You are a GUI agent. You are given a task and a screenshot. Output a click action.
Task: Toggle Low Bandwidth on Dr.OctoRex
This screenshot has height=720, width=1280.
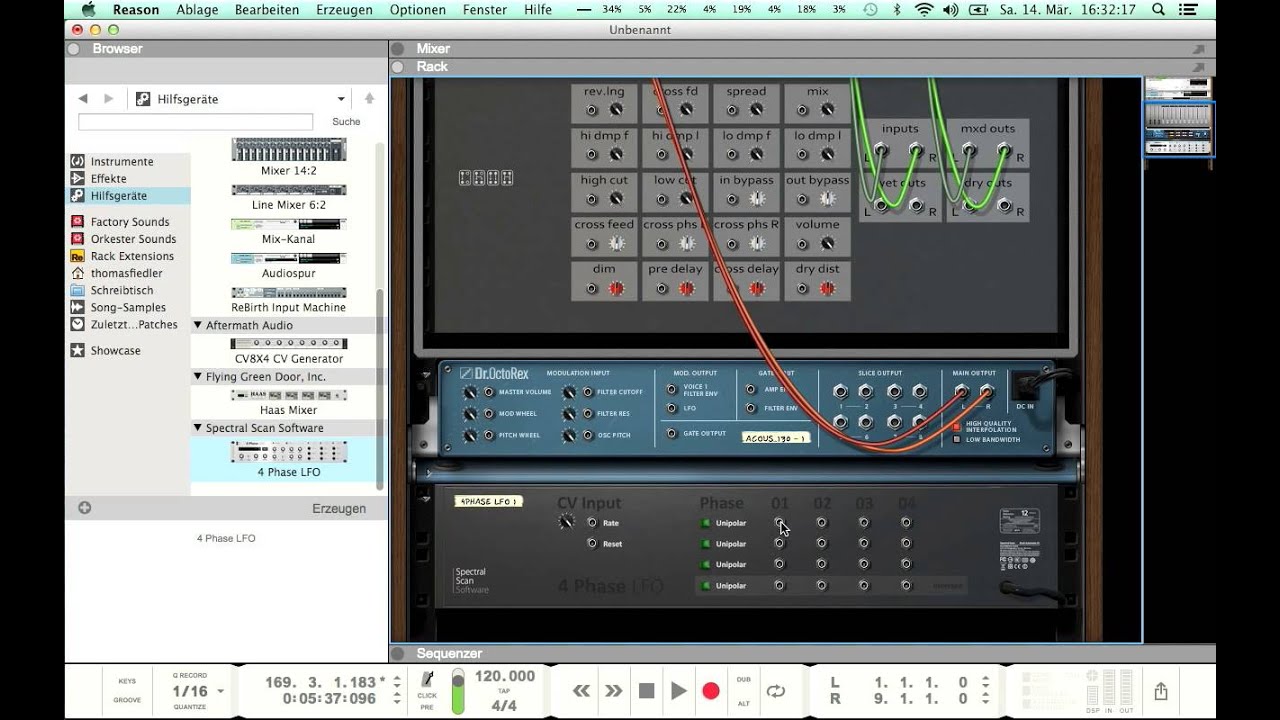956,439
